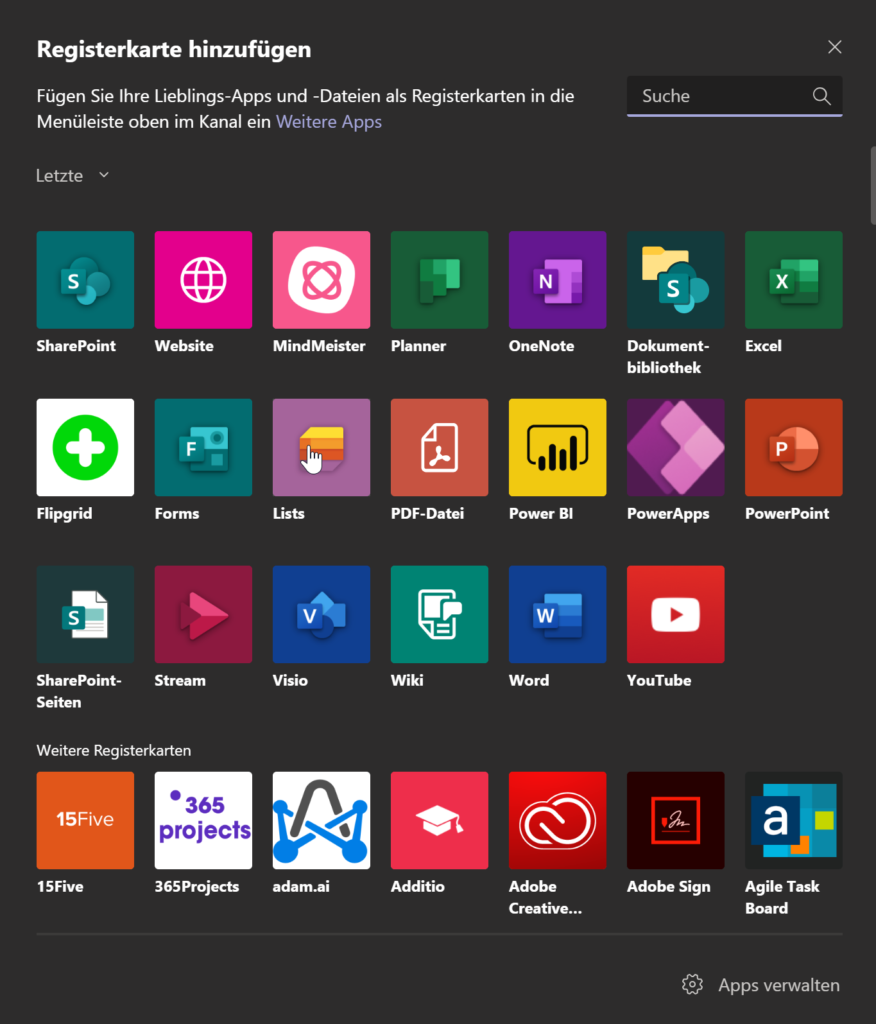Select the Dokumentbibliothek icon

(675, 280)
